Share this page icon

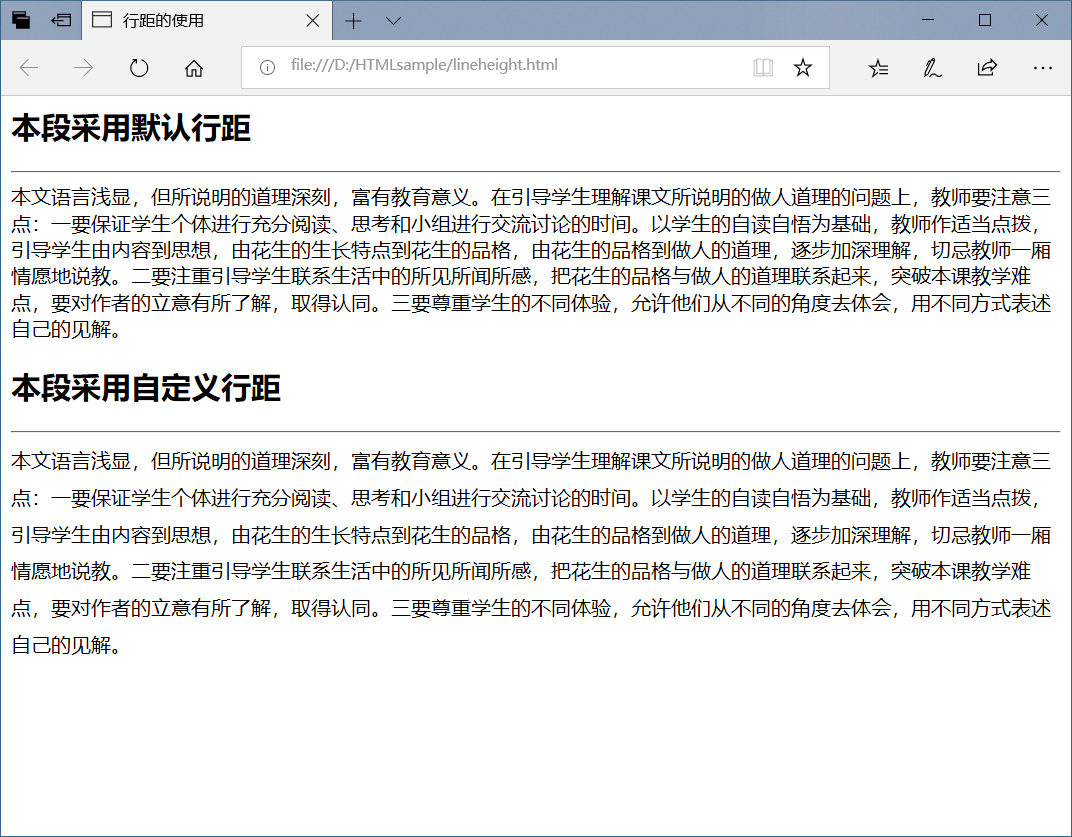pyautogui.click(x=987, y=67)
